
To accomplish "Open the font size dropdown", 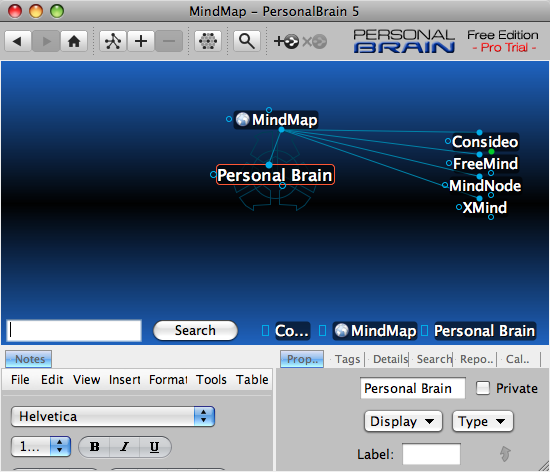I will 41,446.
